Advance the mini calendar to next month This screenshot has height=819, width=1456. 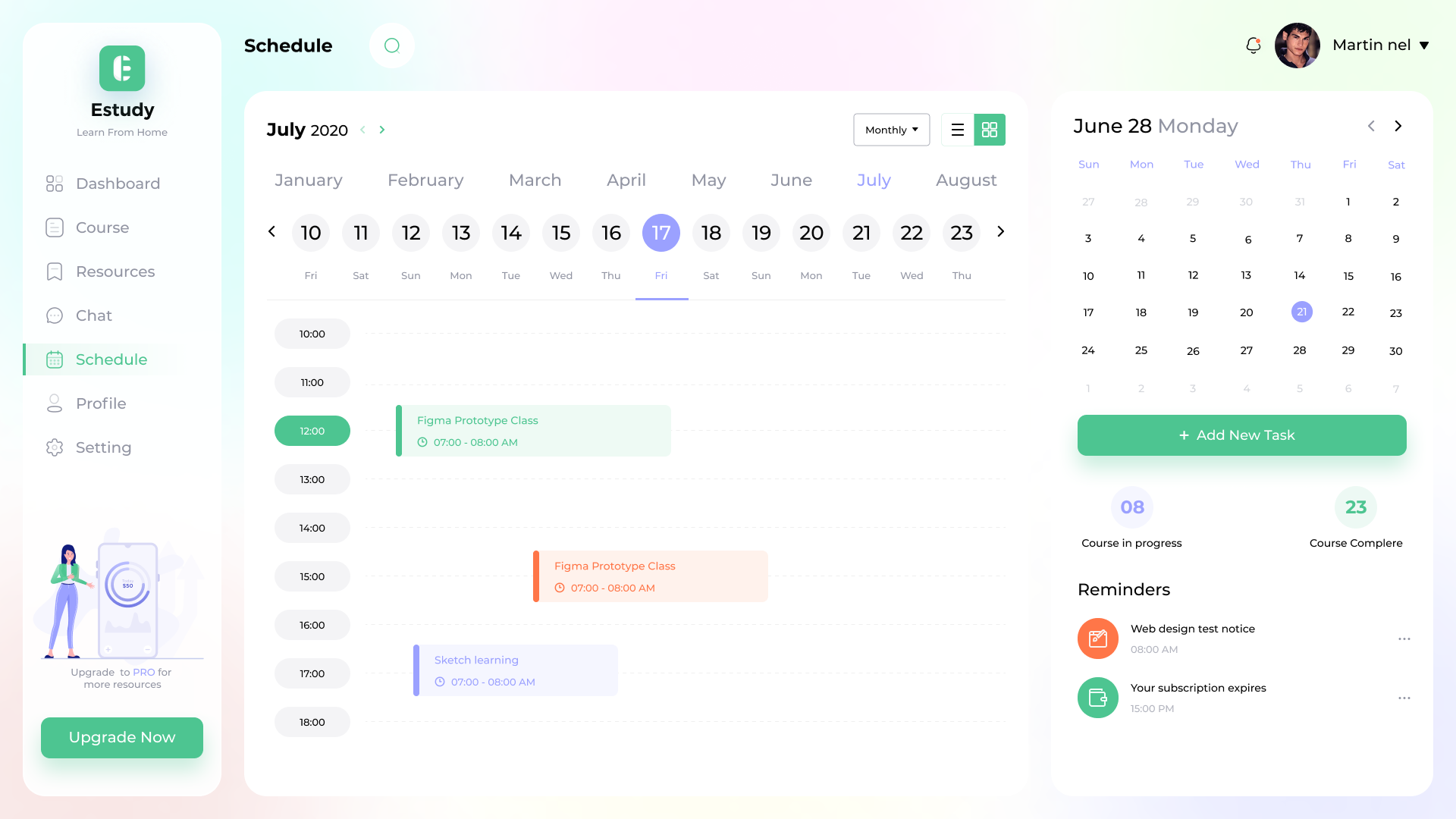point(1398,126)
